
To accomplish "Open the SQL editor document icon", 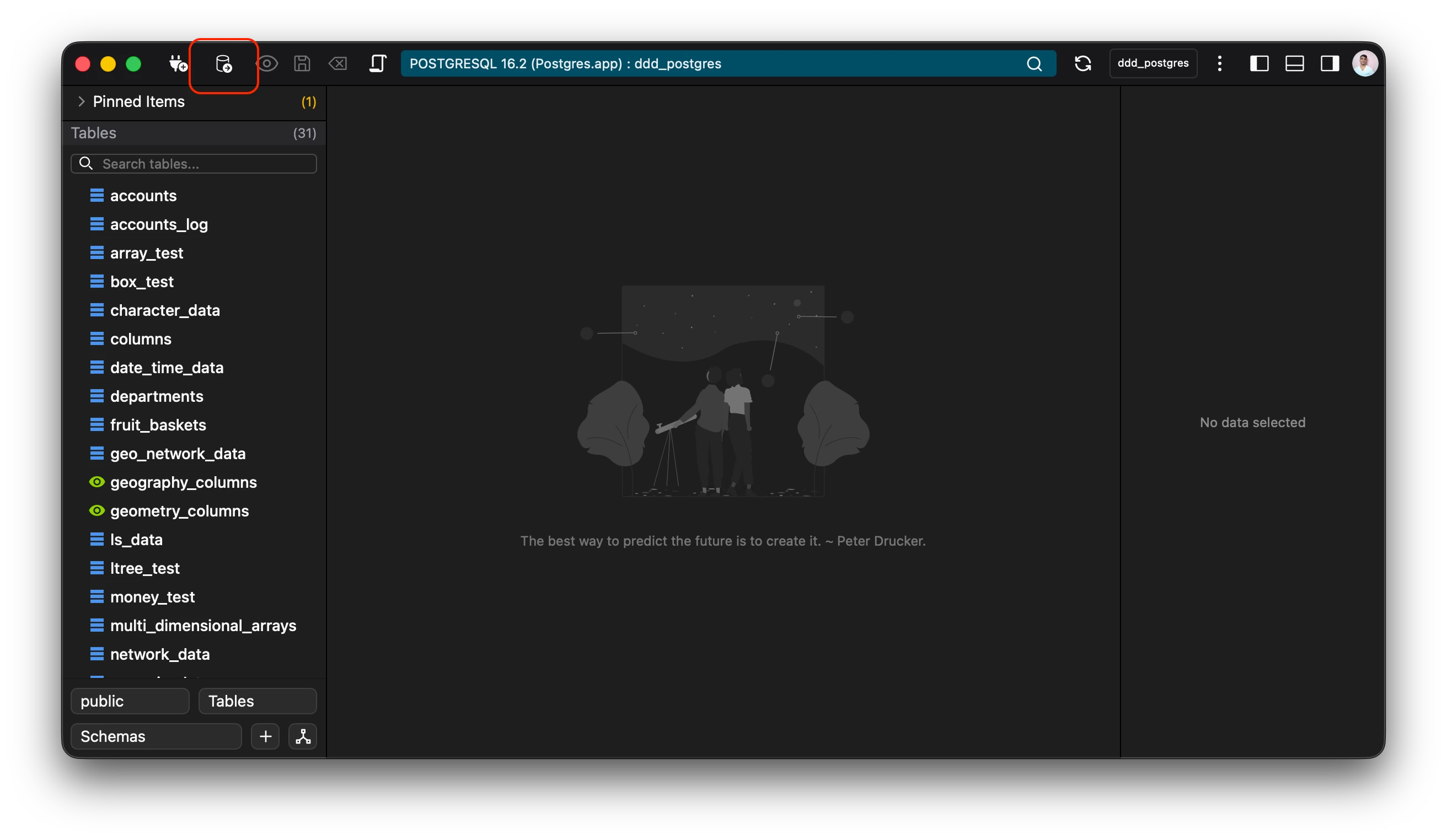I will coord(377,64).
